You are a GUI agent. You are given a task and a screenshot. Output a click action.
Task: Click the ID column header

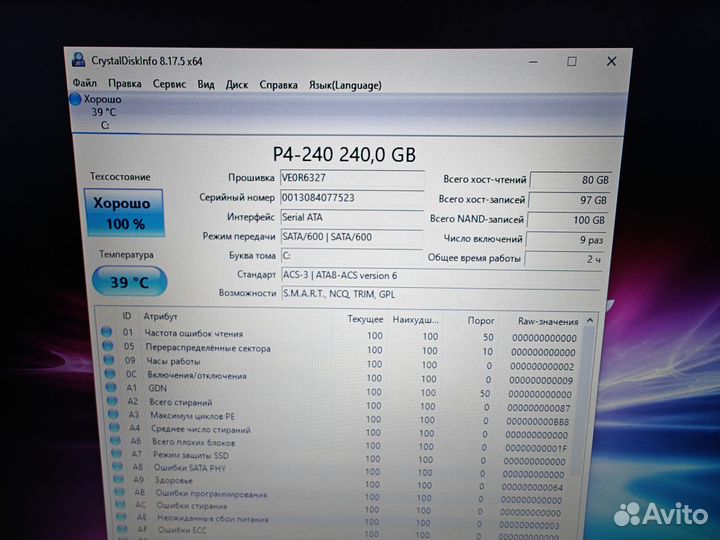click(127, 315)
